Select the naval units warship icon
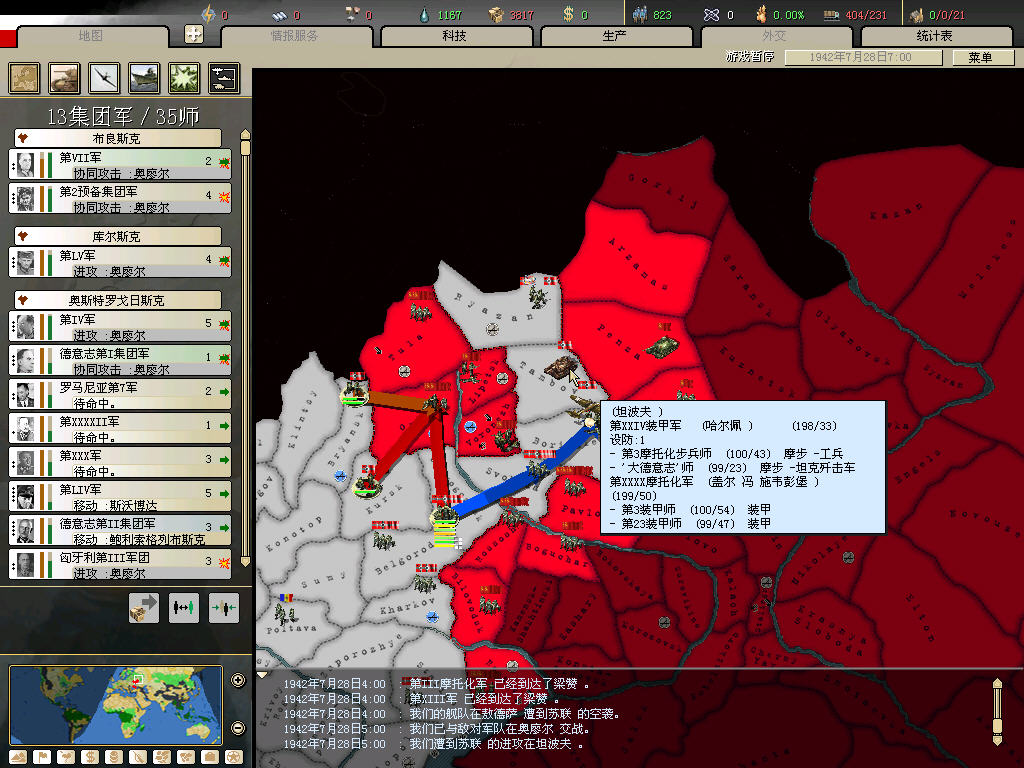This screenshot has width=1024, height=768. click(144, 77)
